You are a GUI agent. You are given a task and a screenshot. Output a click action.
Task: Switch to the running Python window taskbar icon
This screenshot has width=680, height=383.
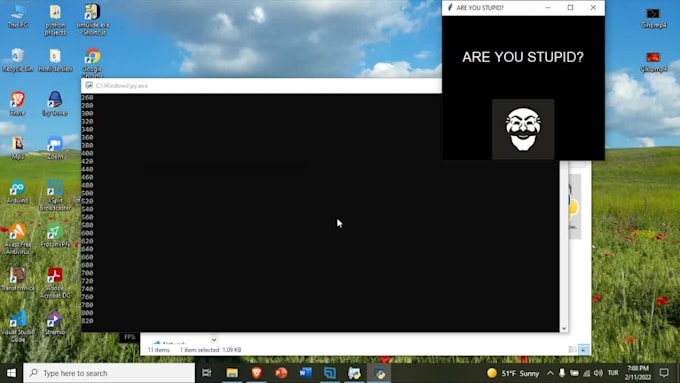point(379,373)
